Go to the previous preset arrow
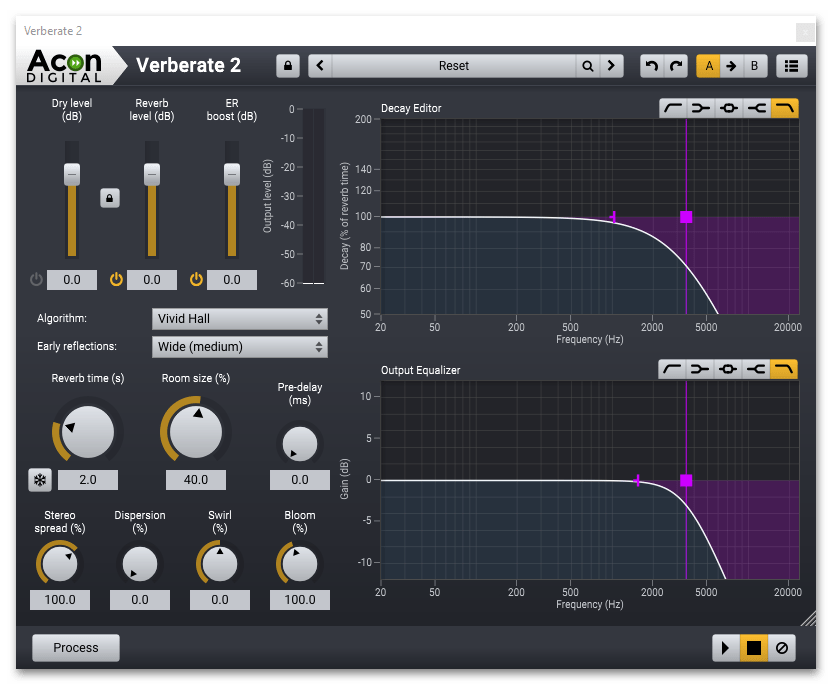This screenshot has width=832, height=685. [x=320, y=66]
